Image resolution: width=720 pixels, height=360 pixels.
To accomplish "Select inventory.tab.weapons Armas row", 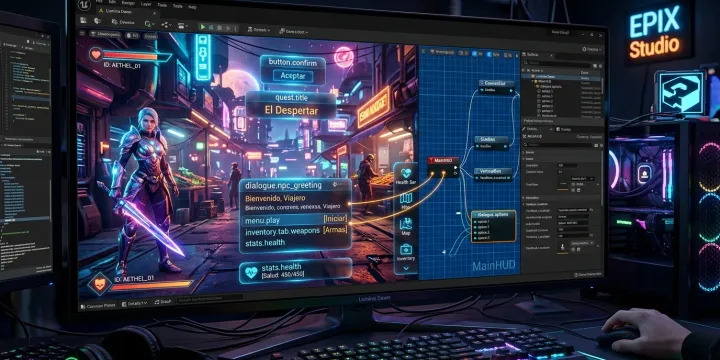I will (296, 231).
